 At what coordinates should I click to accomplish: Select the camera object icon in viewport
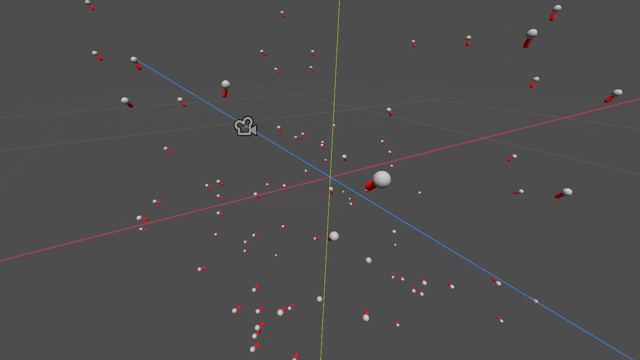245,126
